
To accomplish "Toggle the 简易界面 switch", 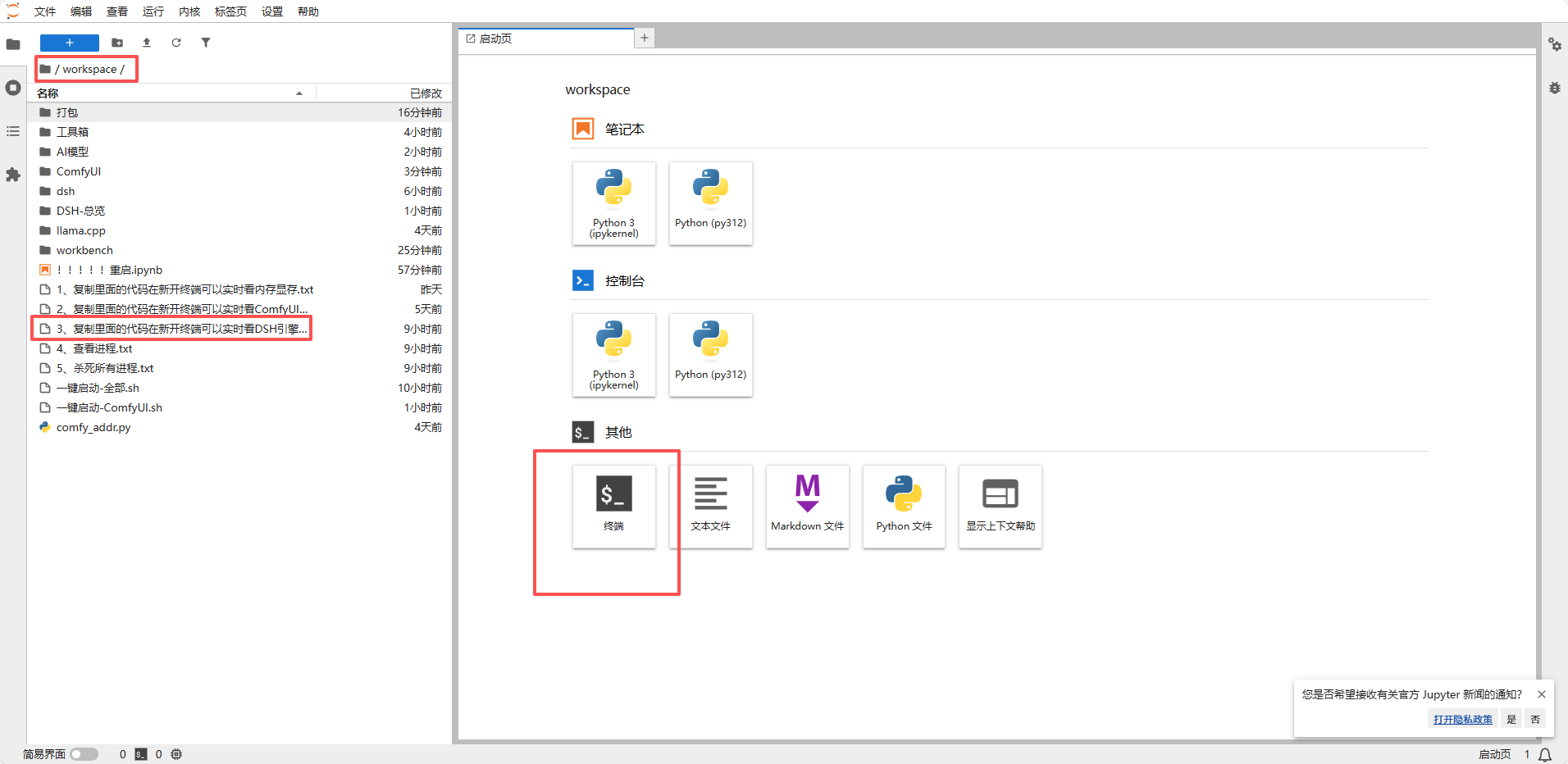I will coord(84,754).
